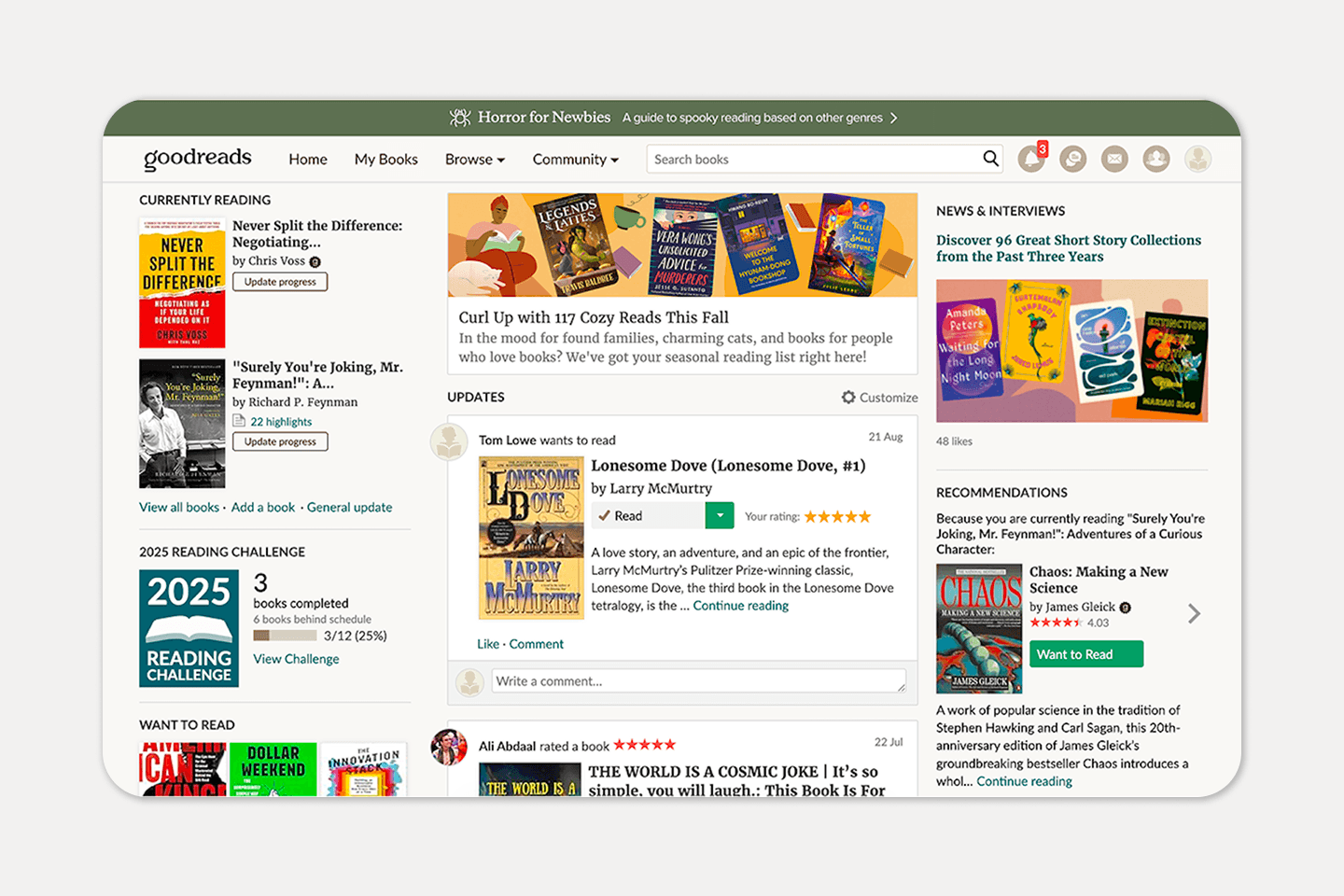Image resolution: width=1344 pixels, height=896 pixels.
Task: Open the group discussions icon
Action: [1073, 159]
